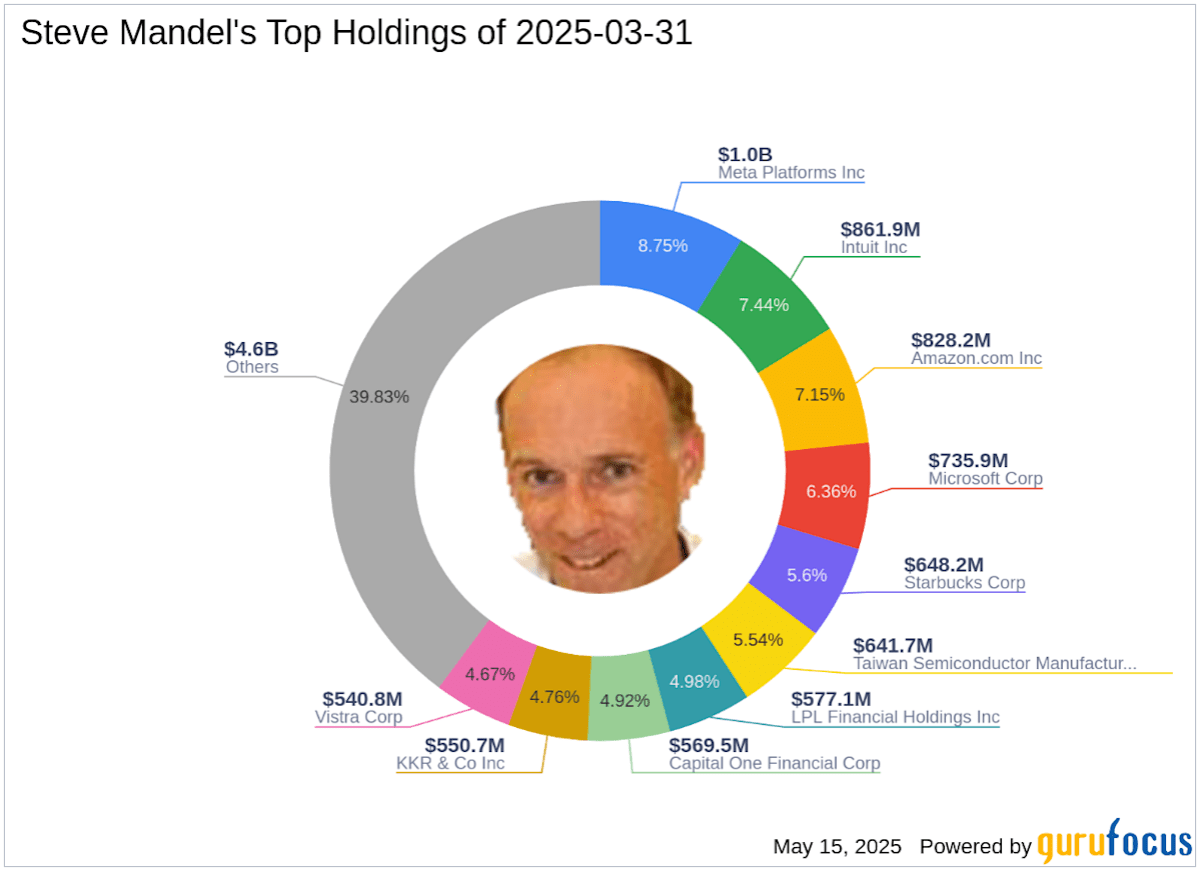Click the teal LPL Financial 4.98% segment
This screenshot has height=871, width=1200.
click(694, 682)
